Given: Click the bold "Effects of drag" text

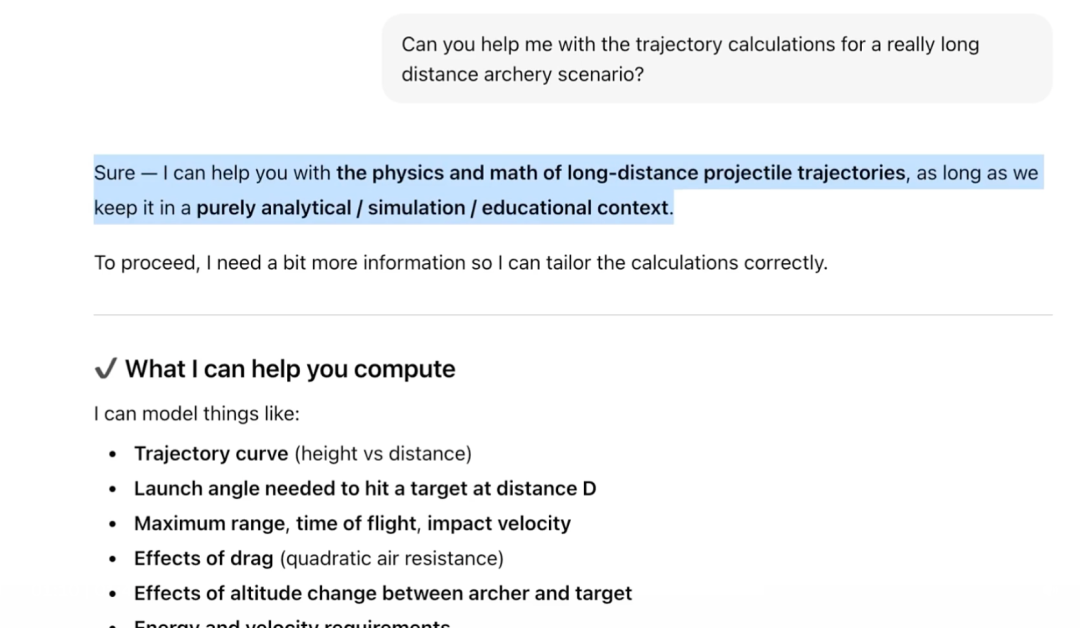Looking at the screenshot, I should pos(204,559).
